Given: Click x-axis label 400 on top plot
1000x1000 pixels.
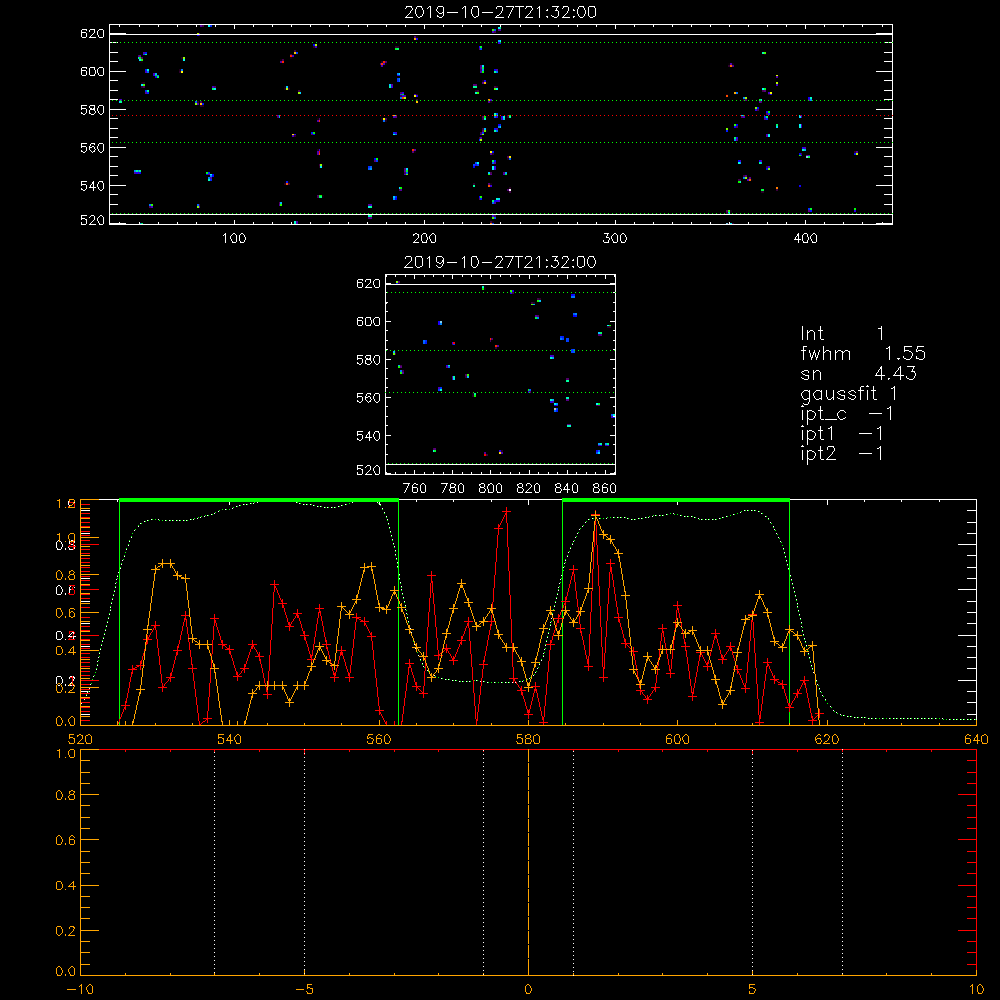Looking at the screenshot, I should (805, 239).
